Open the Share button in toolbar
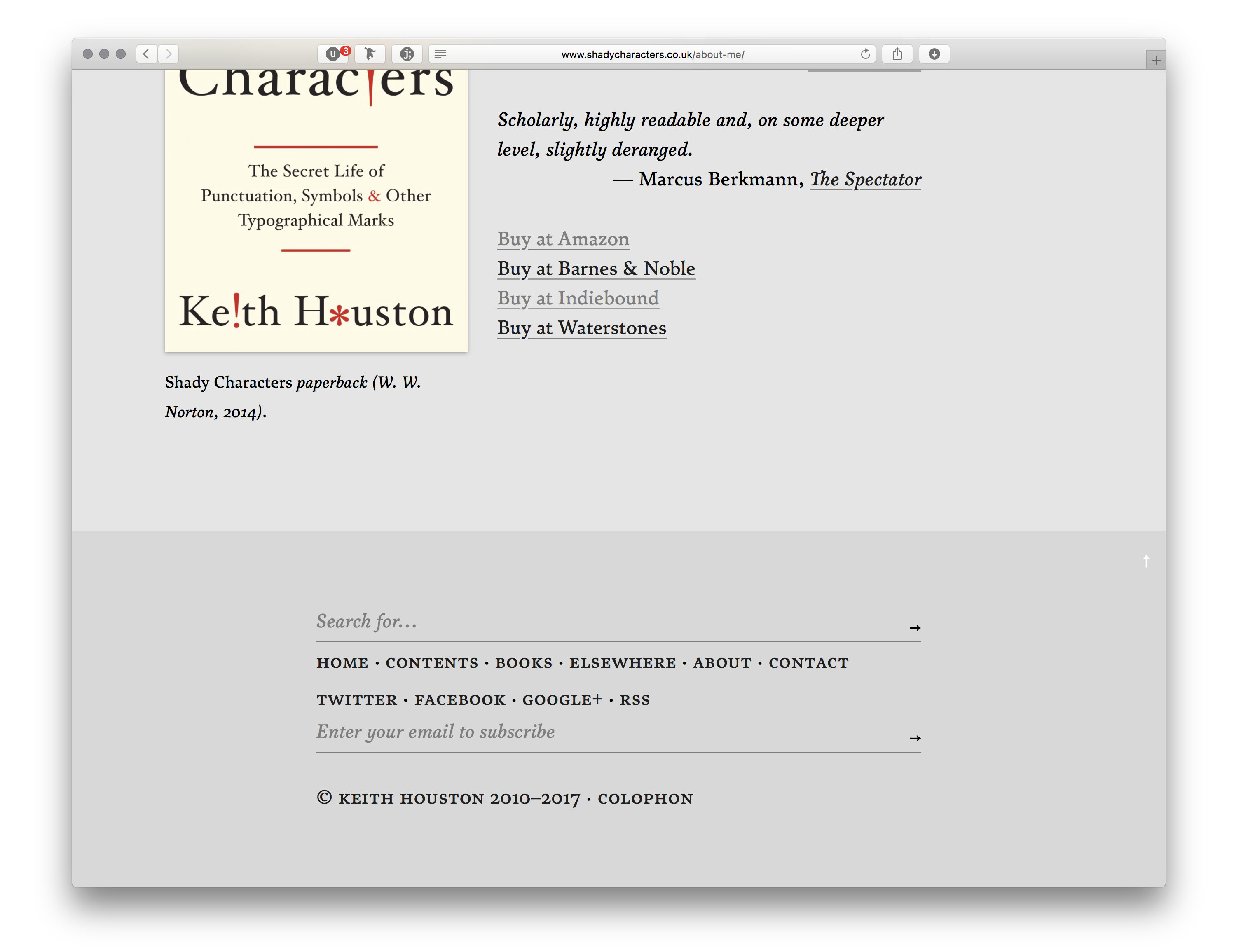1241x952 pixels. coord(897,54)
